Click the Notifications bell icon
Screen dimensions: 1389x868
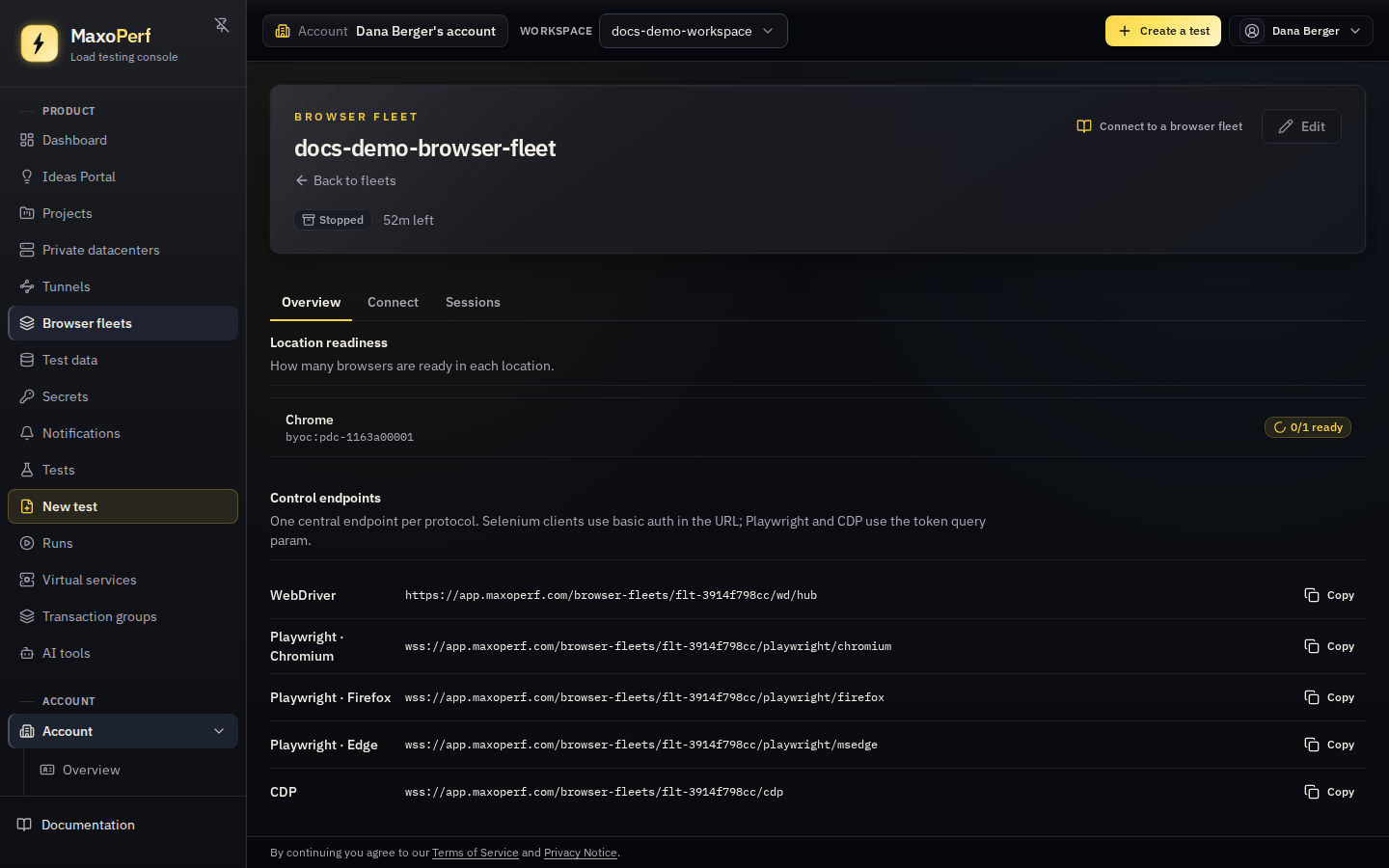pos(27,433)
